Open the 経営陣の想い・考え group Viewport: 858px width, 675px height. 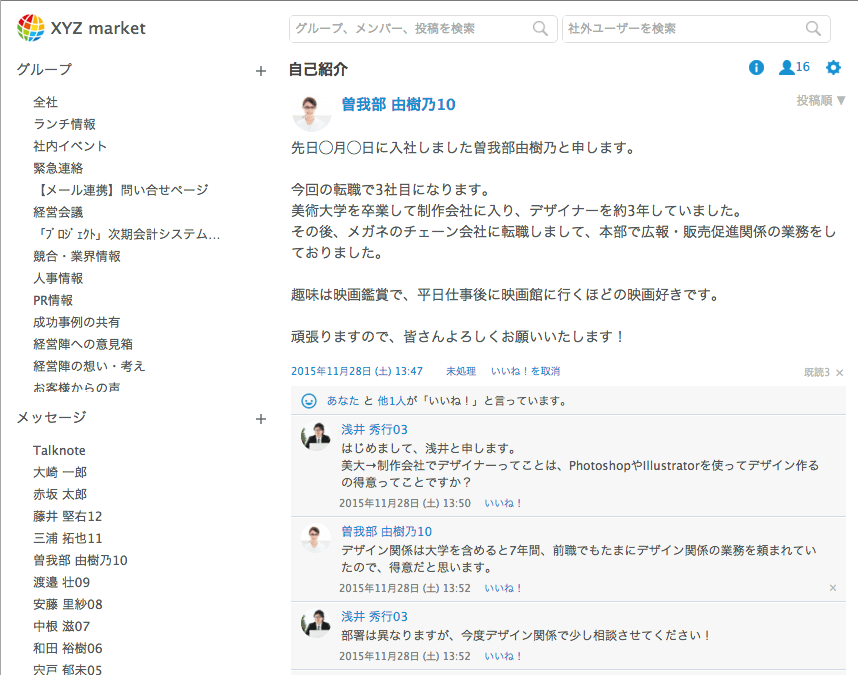tap(89, 366)
